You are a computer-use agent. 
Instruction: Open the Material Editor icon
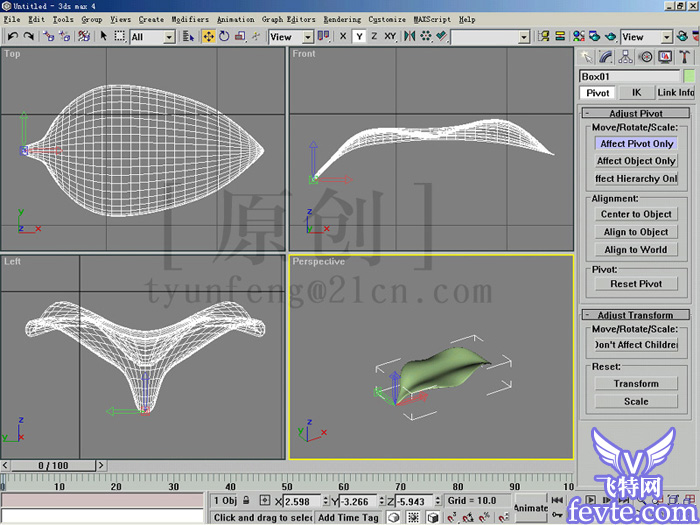coord(579,36)
